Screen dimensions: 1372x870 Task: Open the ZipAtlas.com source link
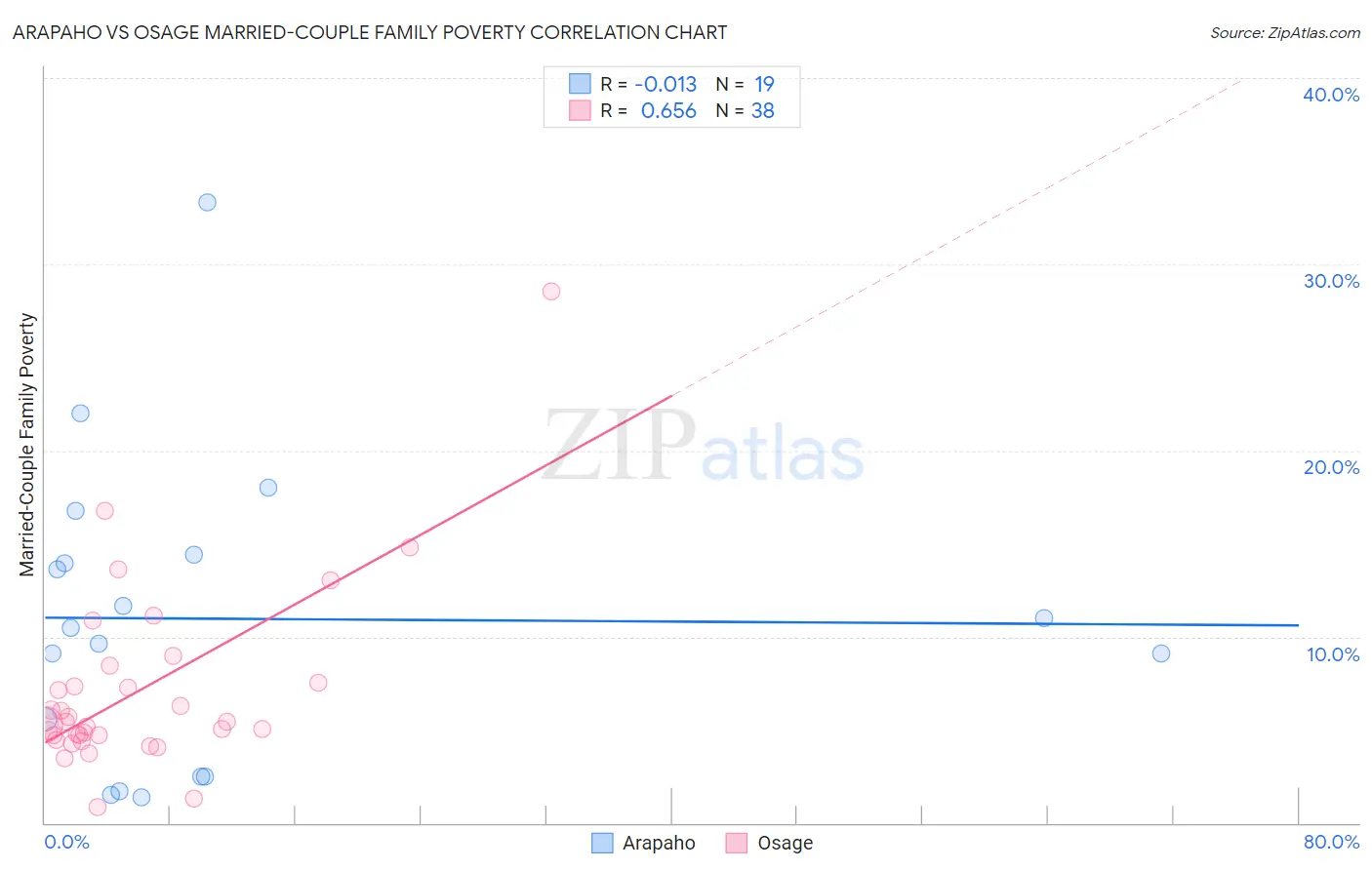(x=1285, y=32)
